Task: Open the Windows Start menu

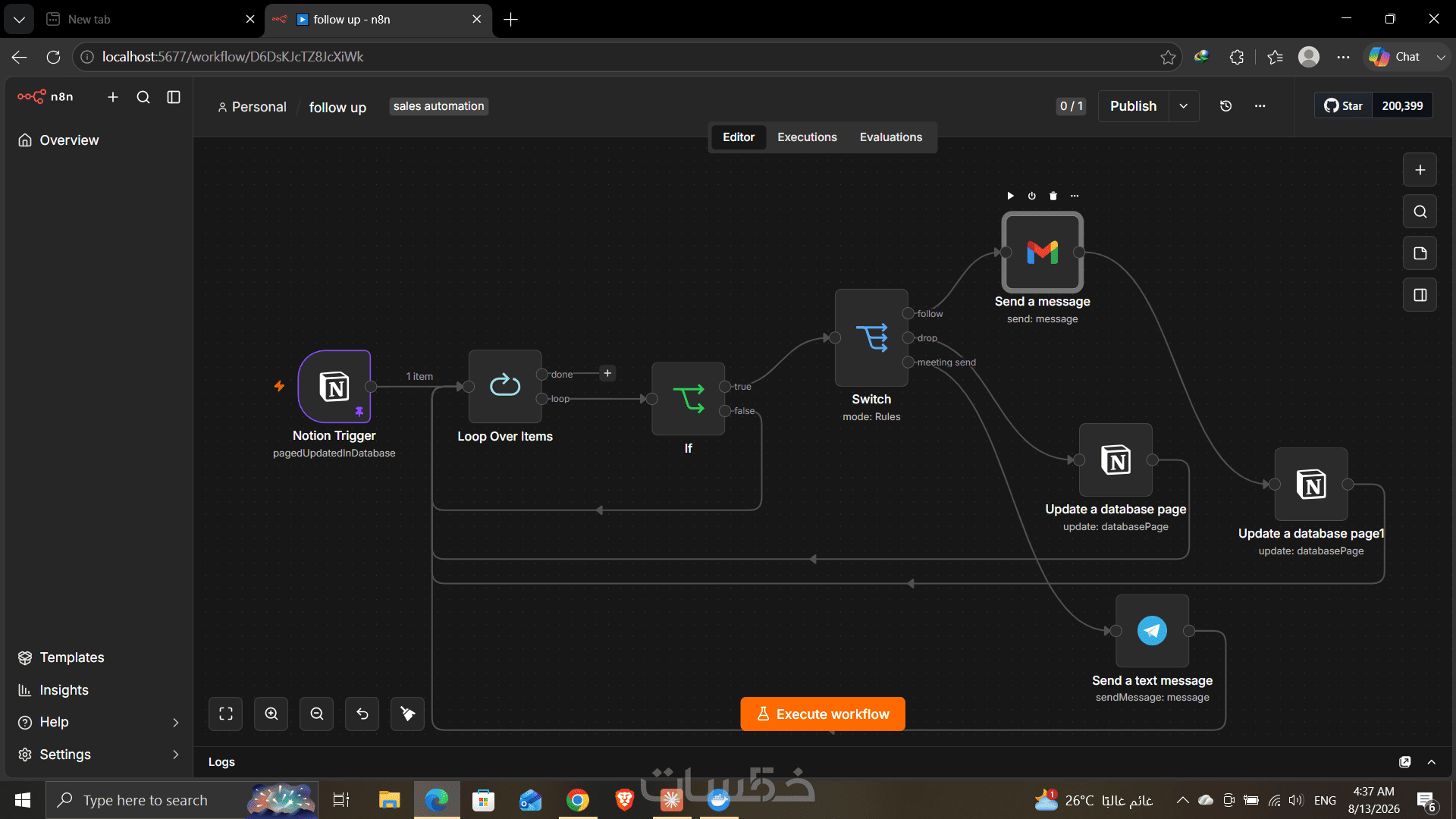Action: [x=23, y=800]
